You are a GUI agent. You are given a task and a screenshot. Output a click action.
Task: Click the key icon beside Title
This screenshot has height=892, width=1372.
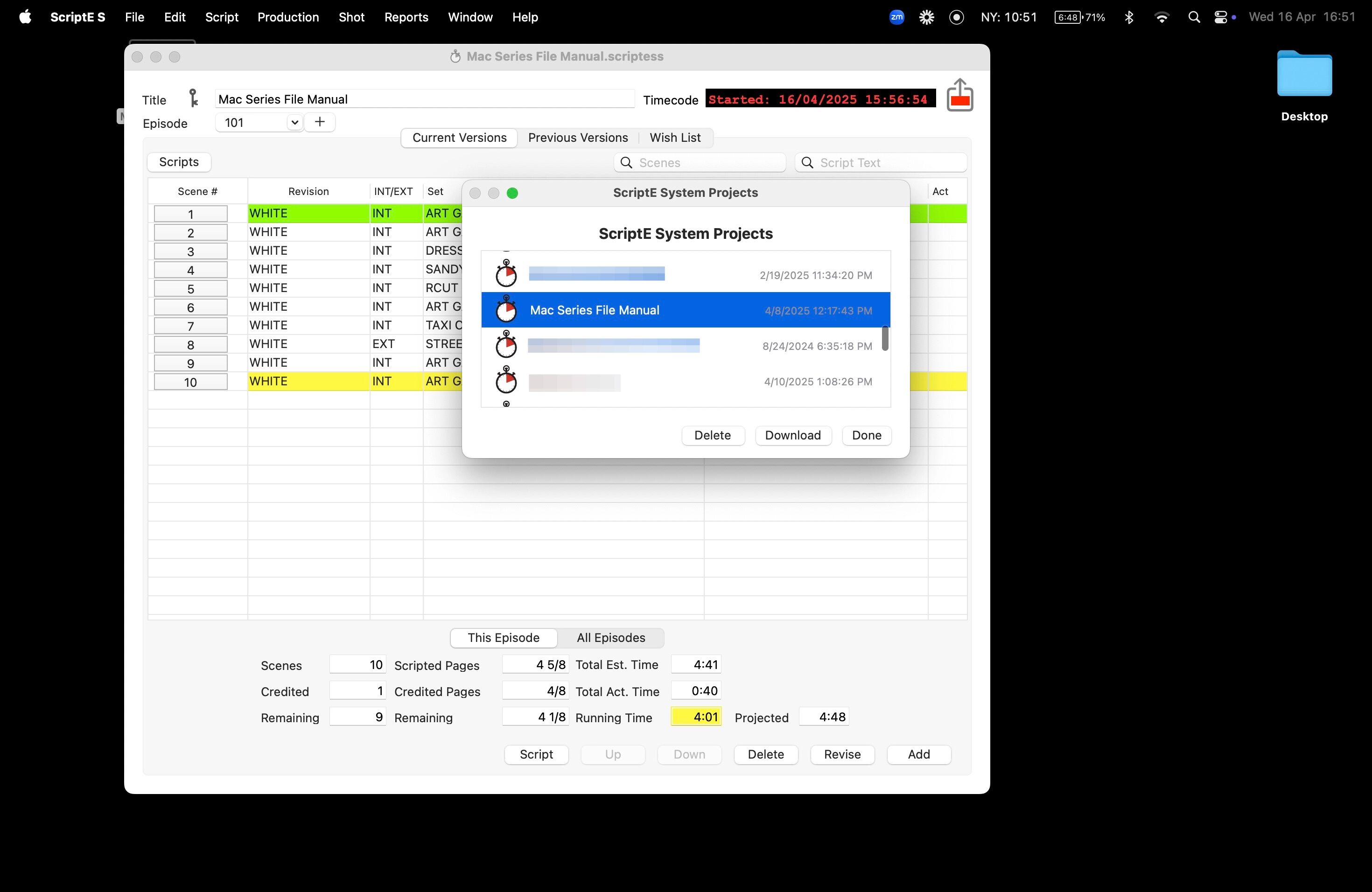click(x=194, y=98)
